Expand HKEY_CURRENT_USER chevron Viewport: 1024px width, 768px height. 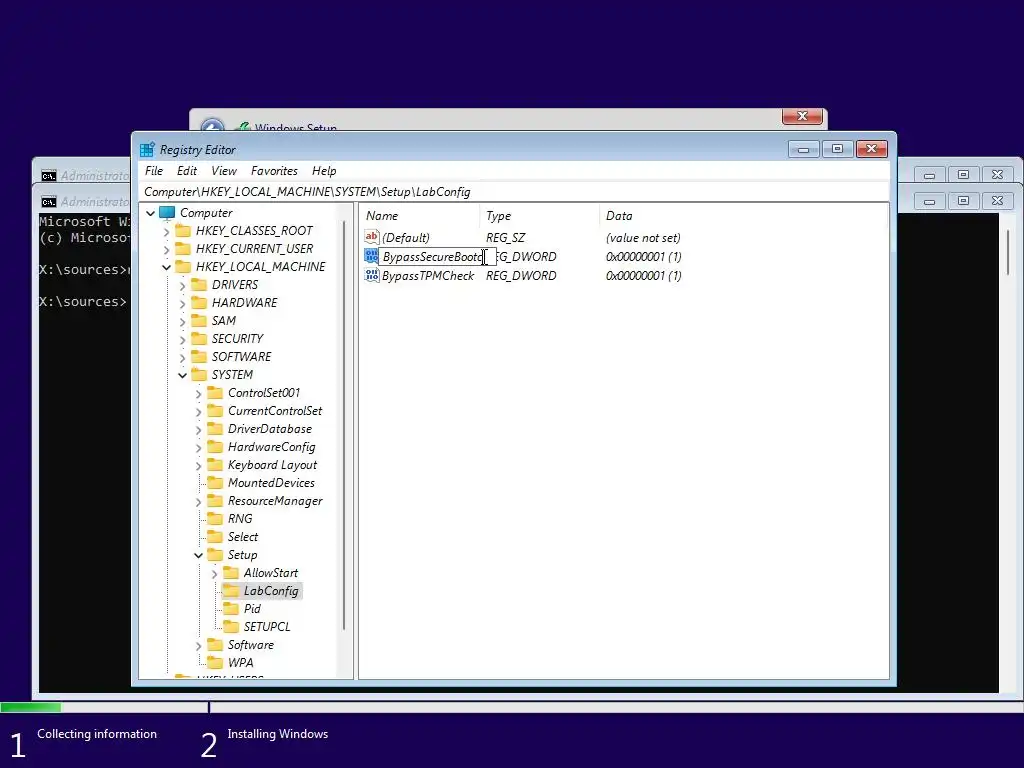point(167,249)
